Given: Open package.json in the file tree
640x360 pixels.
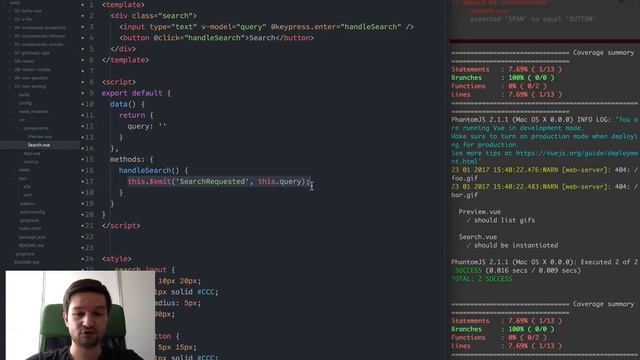Looking at the screenshot, I should pos(32,237).
